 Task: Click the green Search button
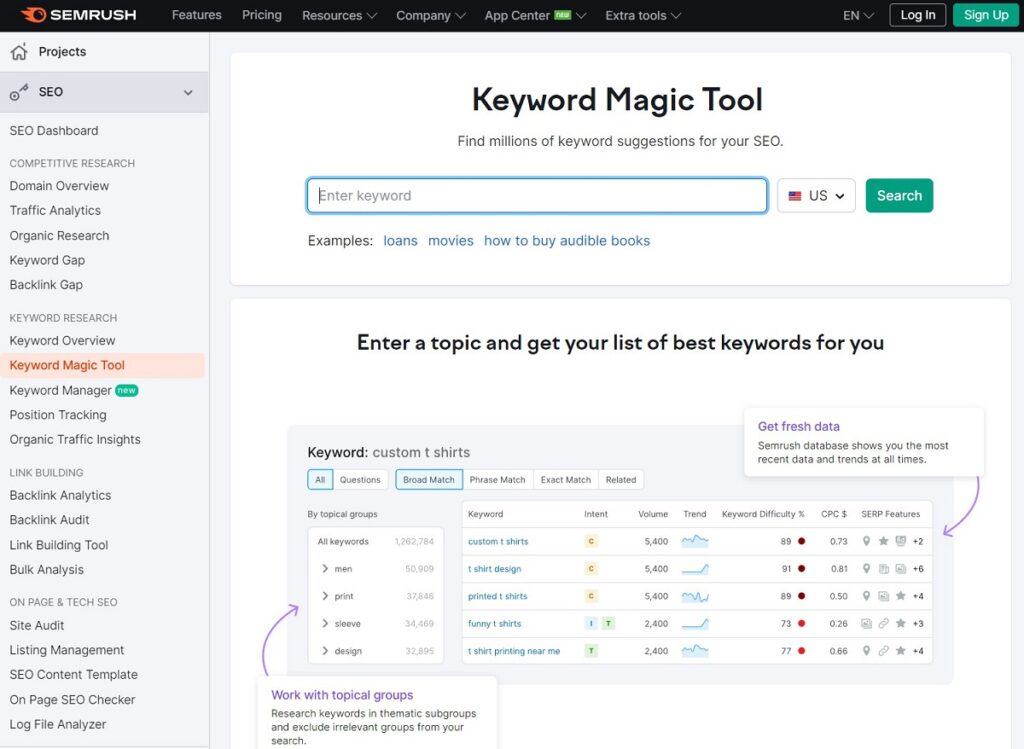[899, 195]
